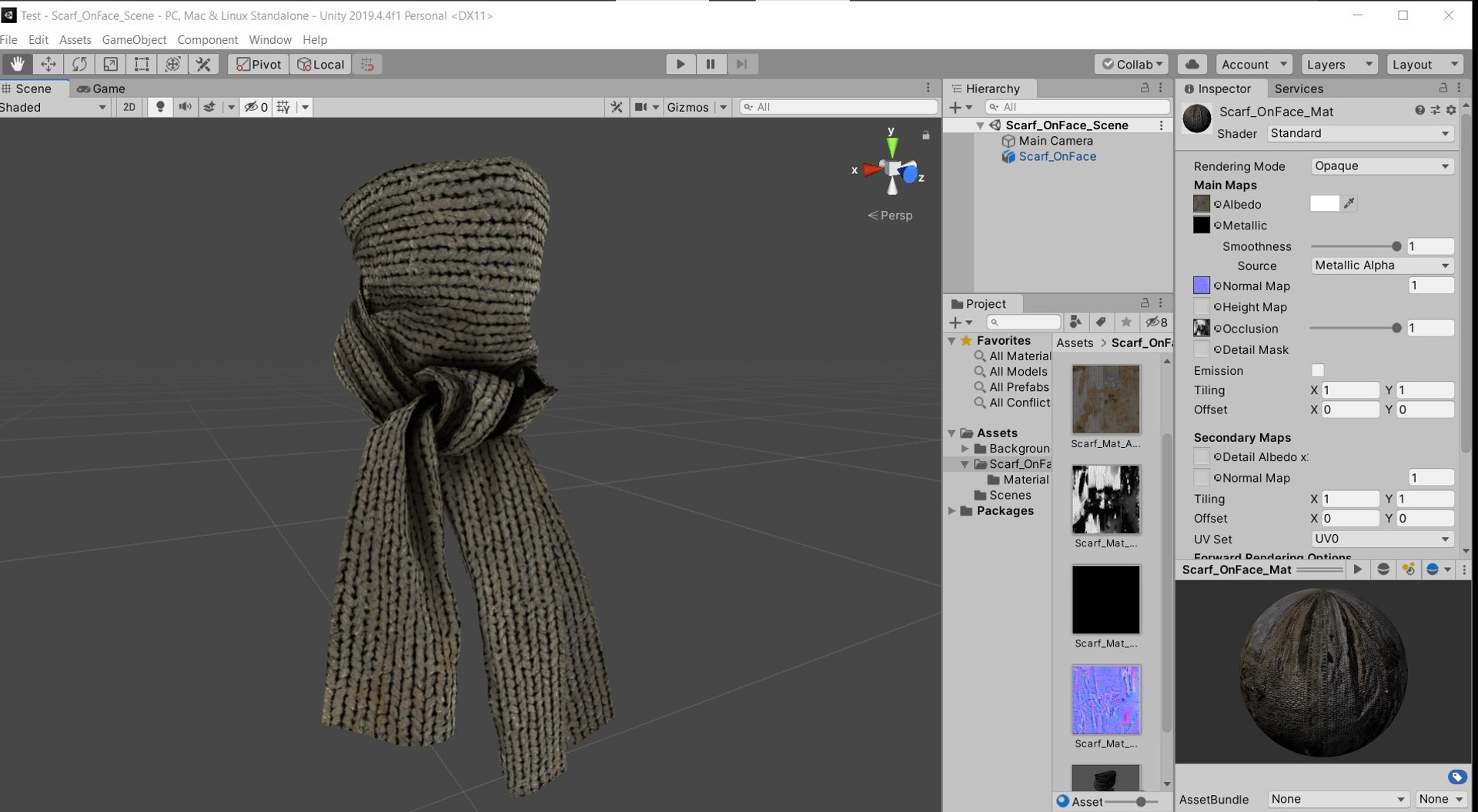Screen dimensions: 1478x812
Task: Click the Albedo color swatch
Action: tap(1324, 204)
